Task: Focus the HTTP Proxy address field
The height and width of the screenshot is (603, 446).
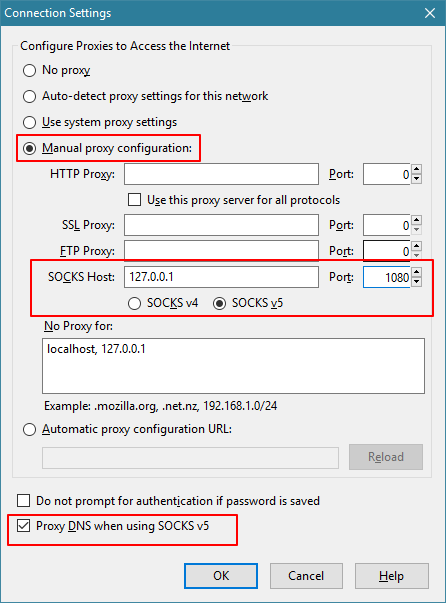Action: pos(221,174)
